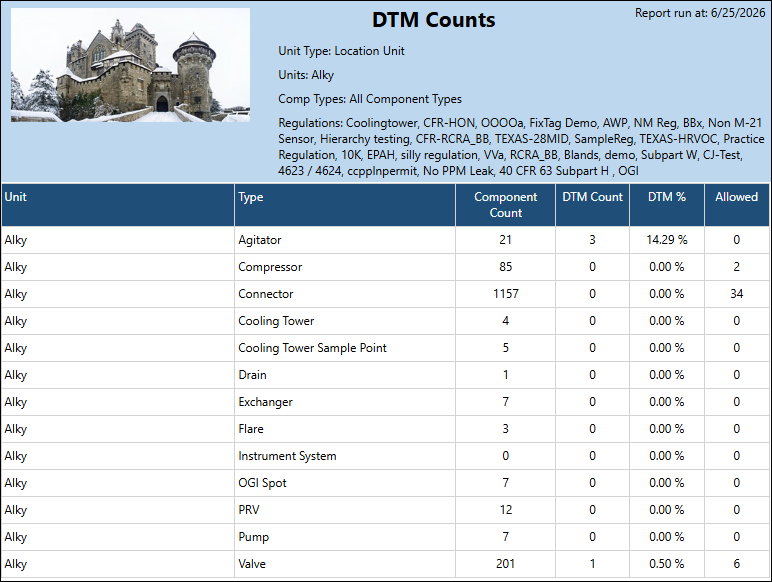Select the Connector type cell
Screen dimensions: 772x582
click(x=345, y=294)
